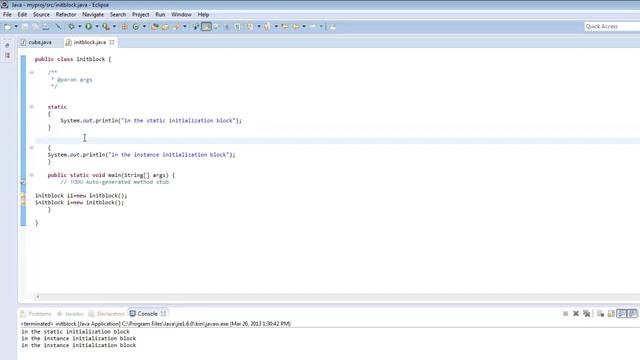
Task: Collapse the static block fold marker
Action: click(x=31, y=107)
